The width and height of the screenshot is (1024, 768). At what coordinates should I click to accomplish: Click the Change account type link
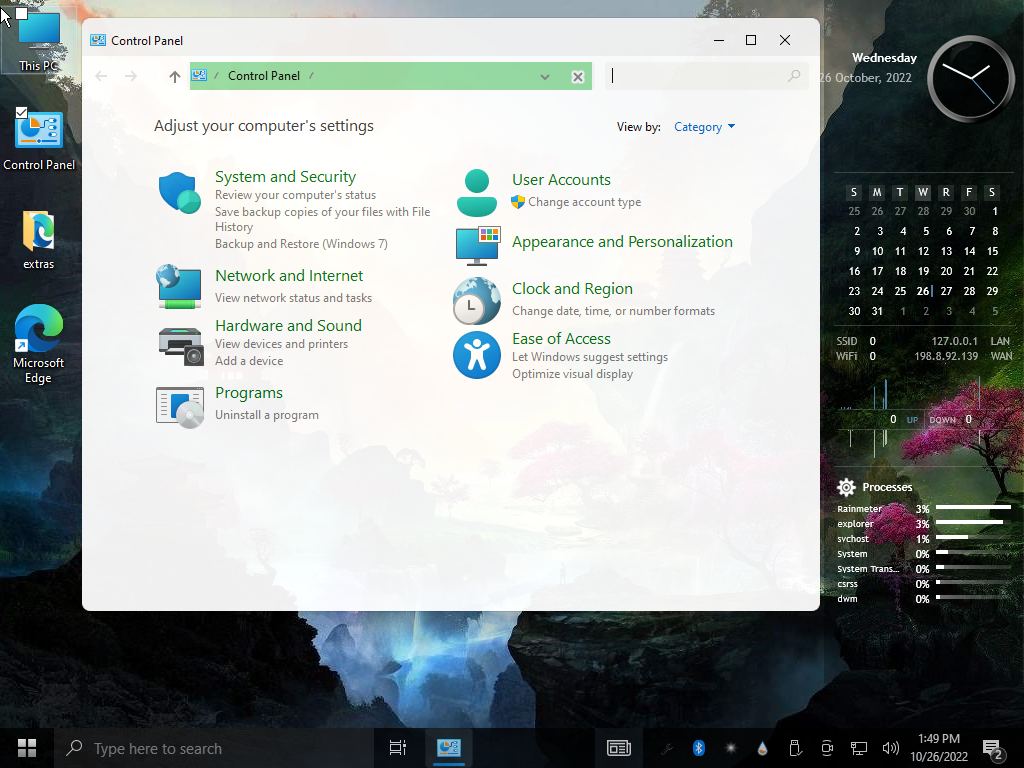point(584,202)
